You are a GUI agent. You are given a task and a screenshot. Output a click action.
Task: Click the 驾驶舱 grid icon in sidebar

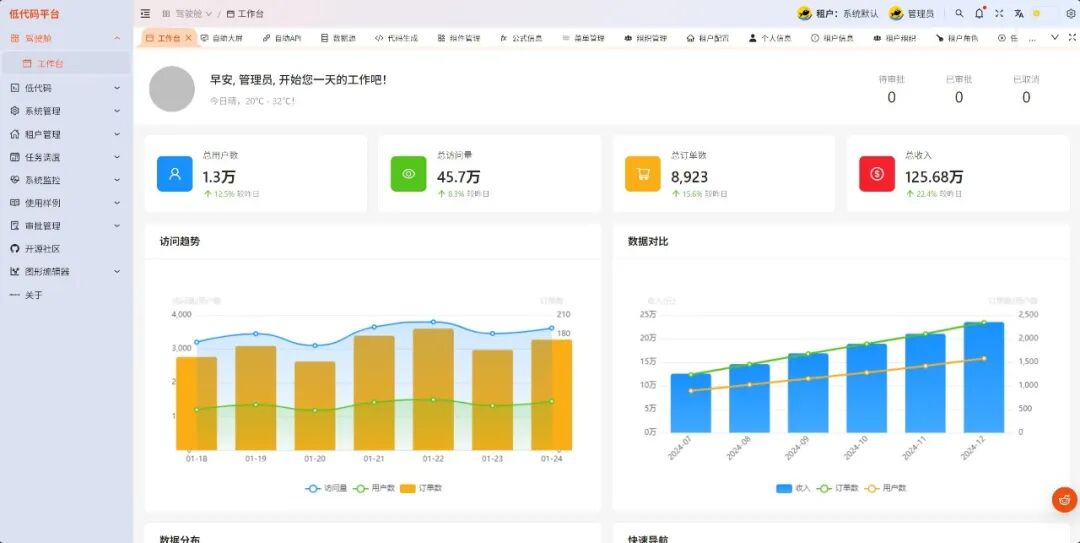[14, 39]
